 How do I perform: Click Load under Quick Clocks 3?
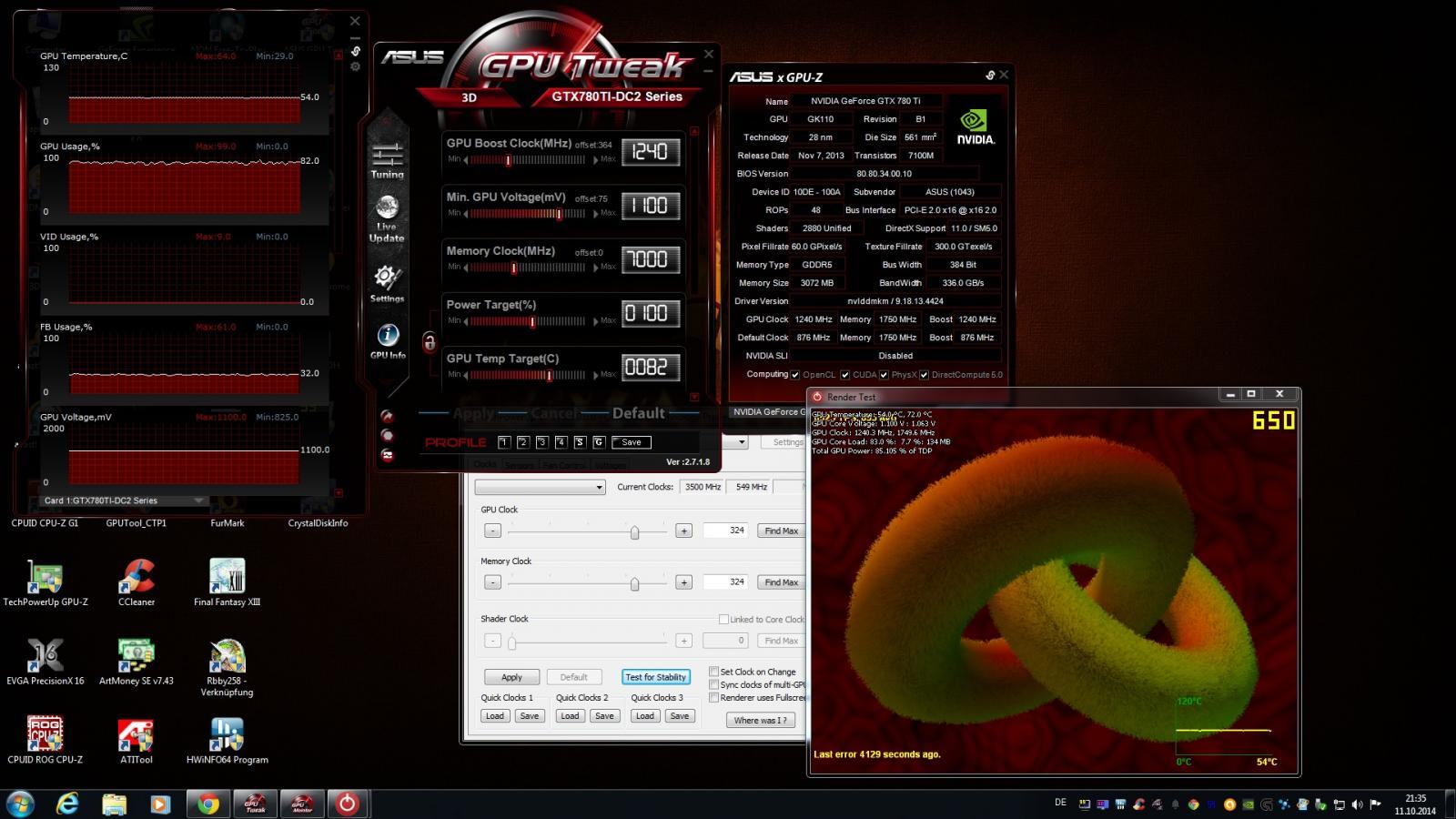click(645, 716)
